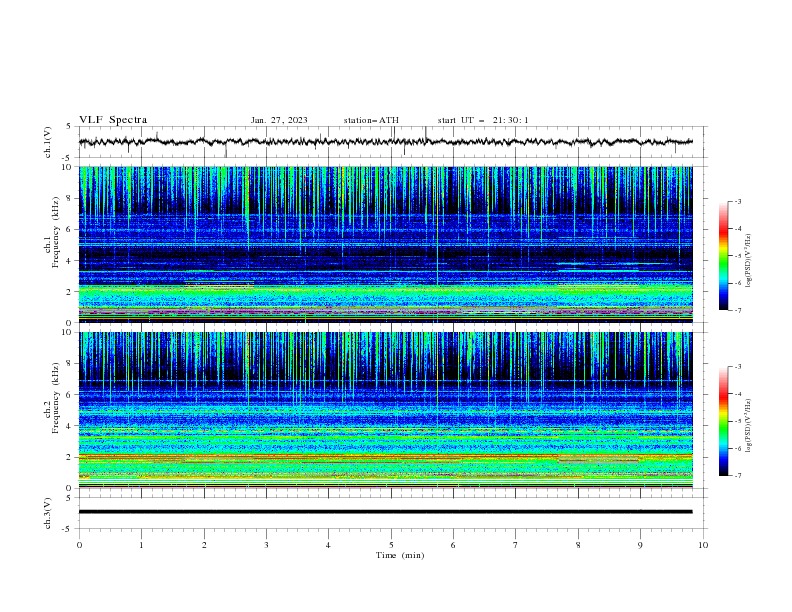Click the "Time (min)" axis title
The width and height of the screenshot is (792, 612).
click(400, 555)
